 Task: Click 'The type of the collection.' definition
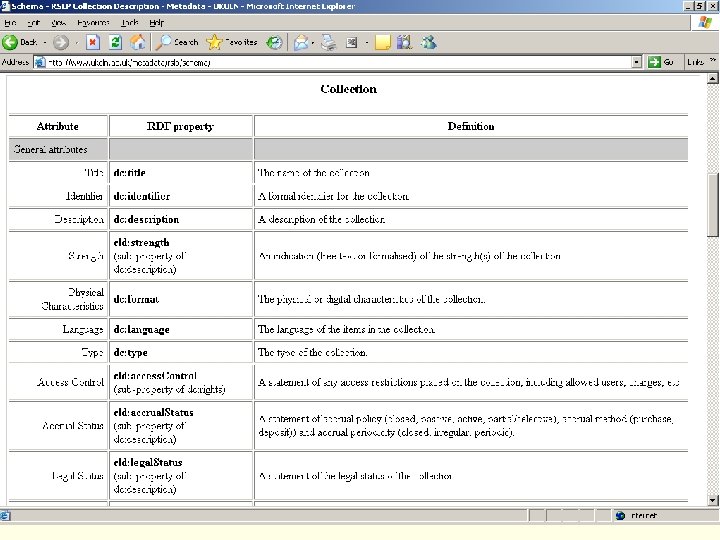tap(312, 353)
